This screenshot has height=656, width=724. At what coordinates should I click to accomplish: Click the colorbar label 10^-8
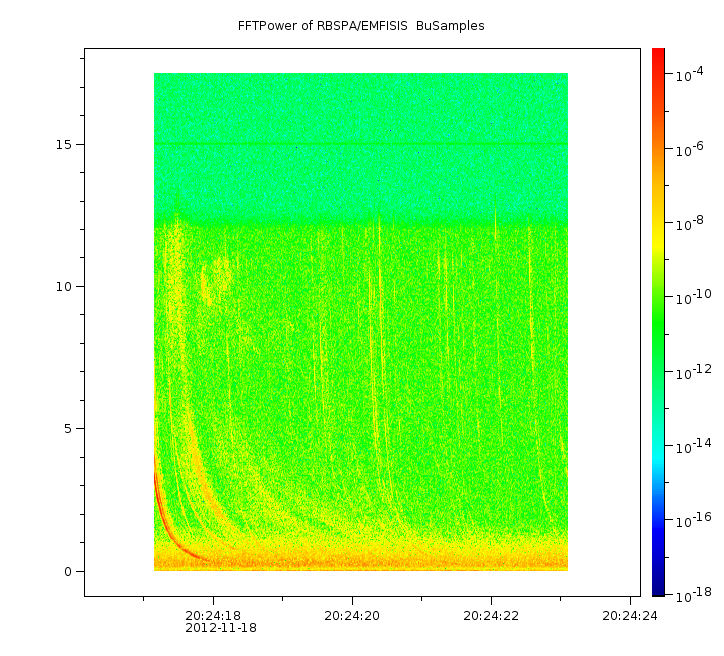(689, 223)
